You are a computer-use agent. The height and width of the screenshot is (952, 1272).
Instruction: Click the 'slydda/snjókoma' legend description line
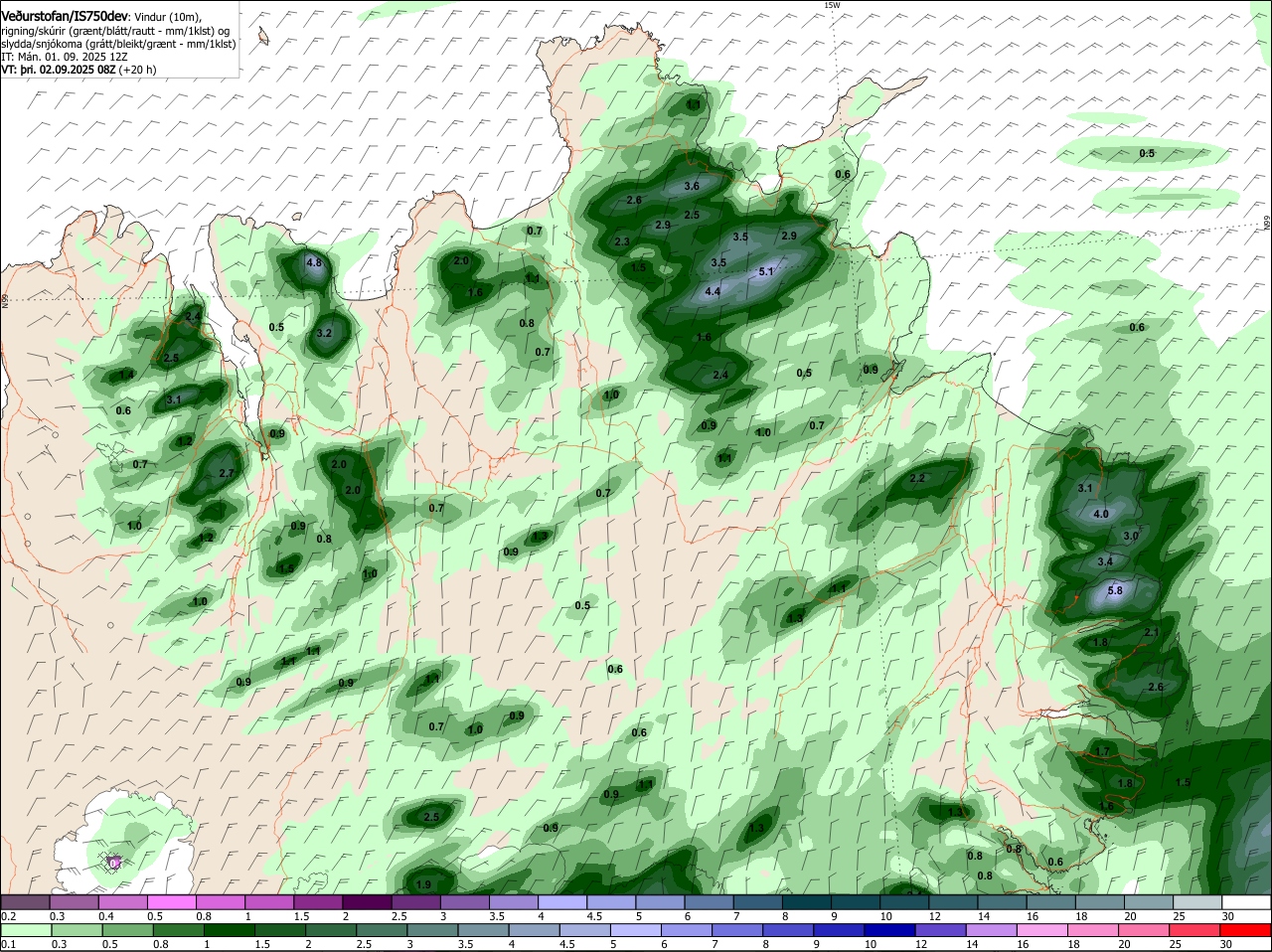point(118,44)
